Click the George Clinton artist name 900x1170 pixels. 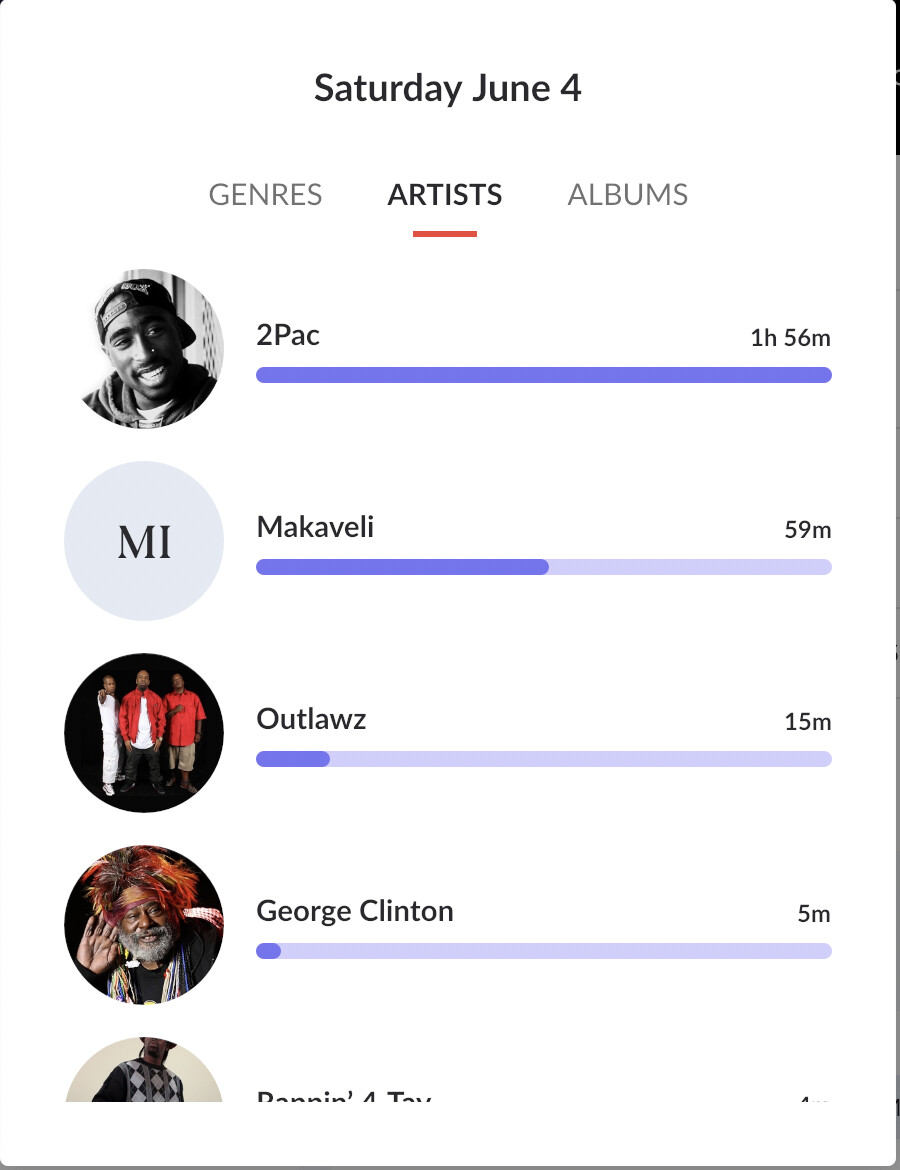pyautogui.click(x=354, y=911)
